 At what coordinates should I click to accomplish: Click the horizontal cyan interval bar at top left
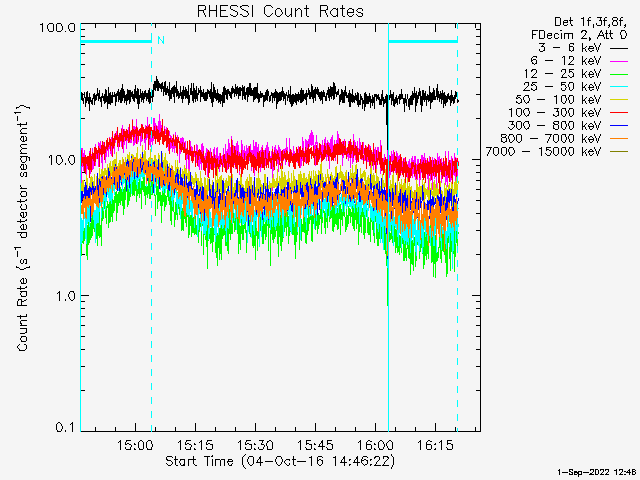[116, 41]
